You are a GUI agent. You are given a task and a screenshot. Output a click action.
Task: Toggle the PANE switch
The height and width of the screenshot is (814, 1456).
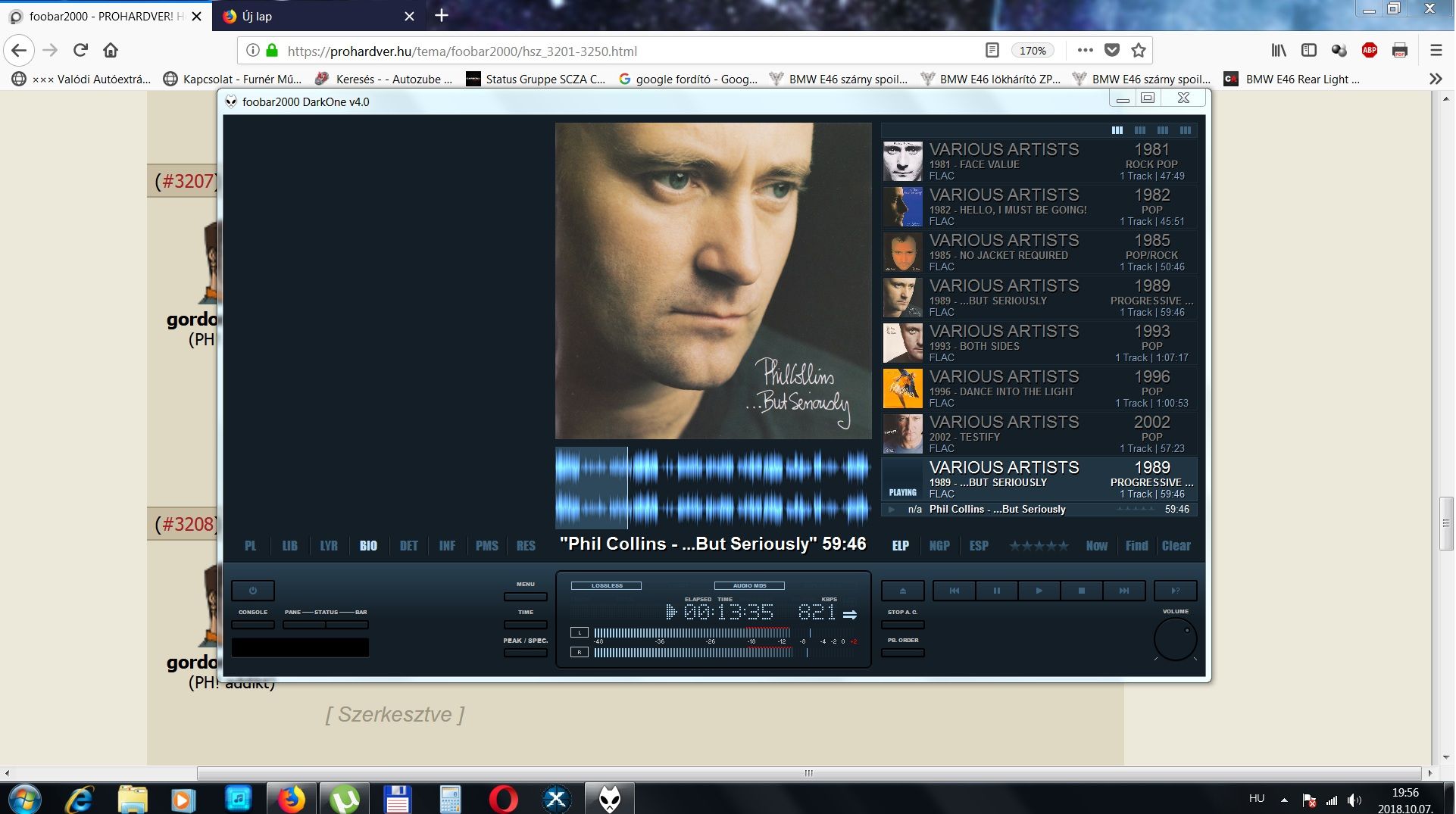tap(305, 625)
